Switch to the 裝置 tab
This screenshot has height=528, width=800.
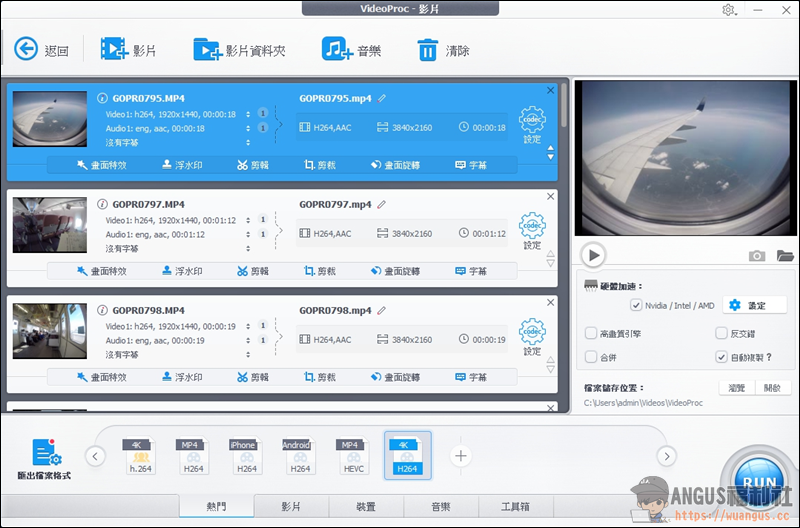point(366,506)
